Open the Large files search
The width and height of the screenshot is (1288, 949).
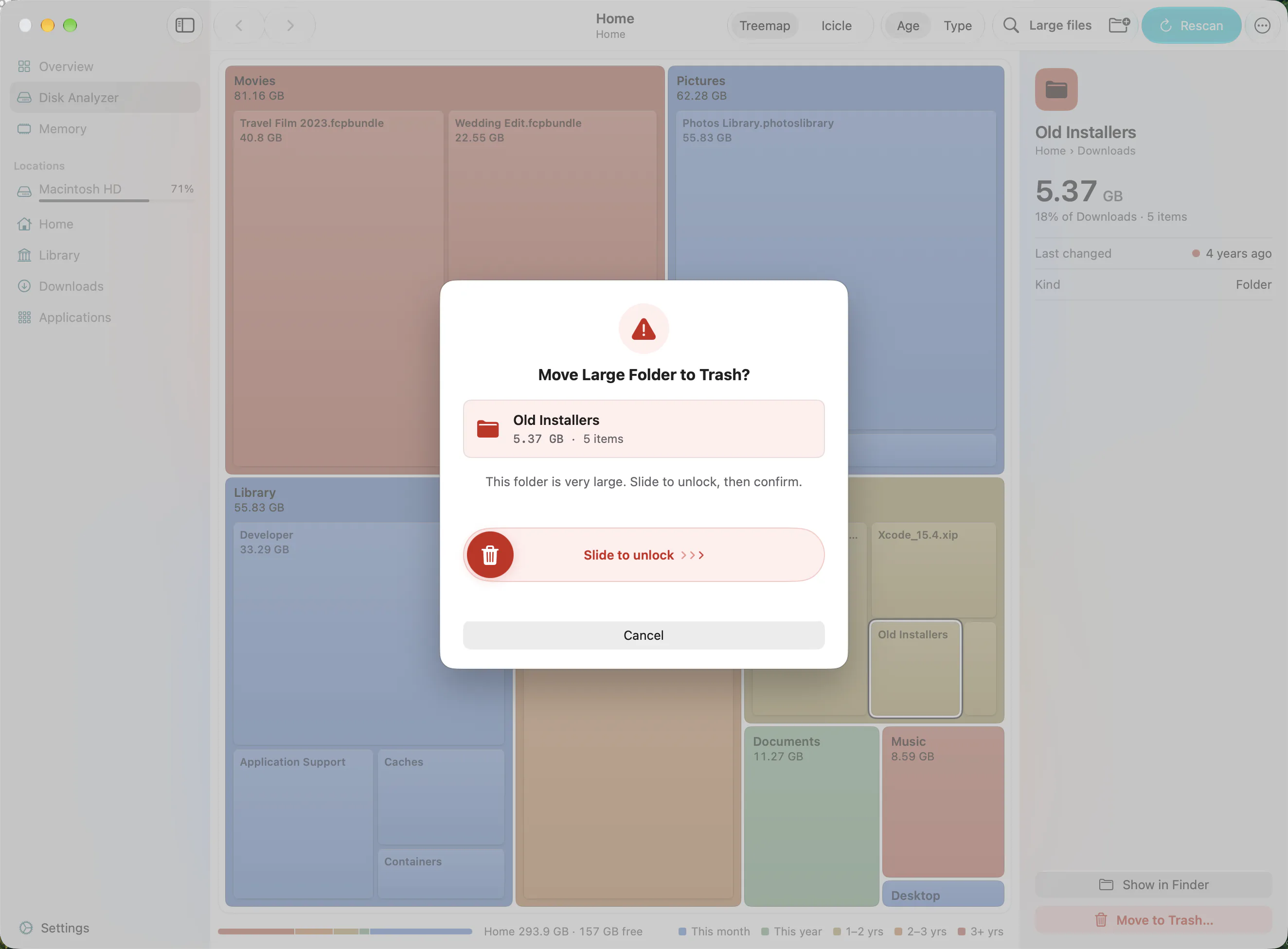click(1060, 25)
